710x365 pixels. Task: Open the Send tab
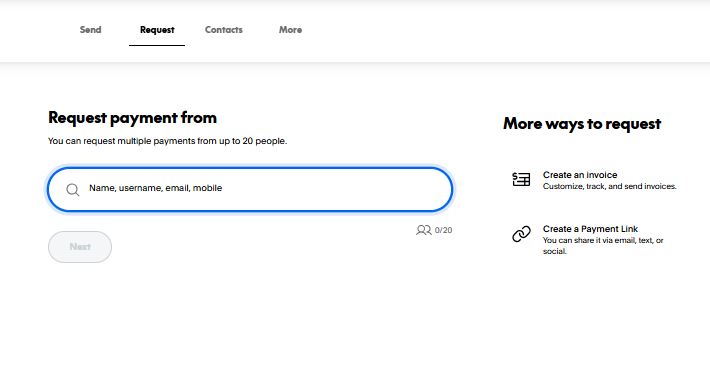coord(91,30)
